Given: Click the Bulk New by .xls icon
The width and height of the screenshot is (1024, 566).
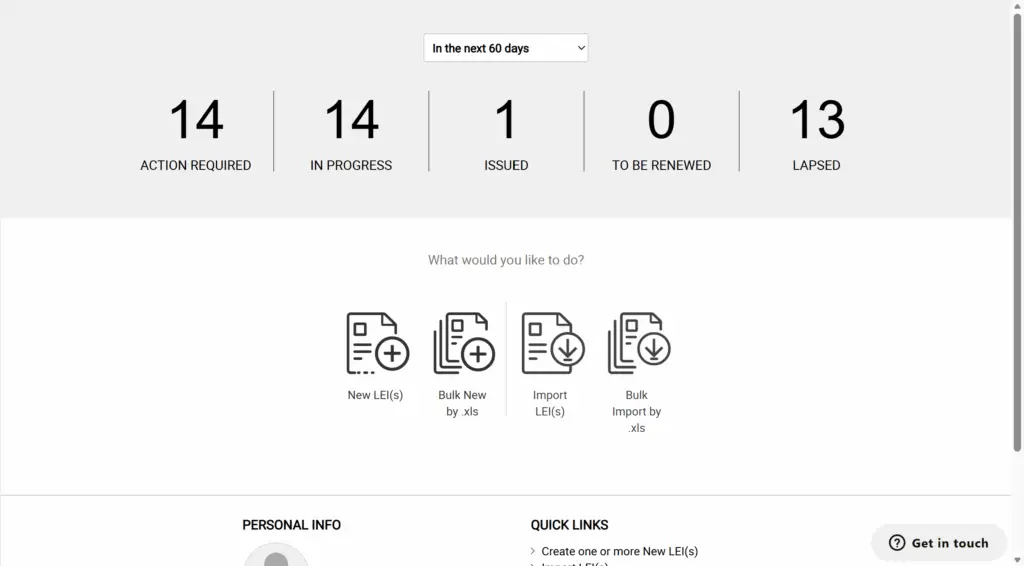Looking at the screenshot, I should coord(464,343).
